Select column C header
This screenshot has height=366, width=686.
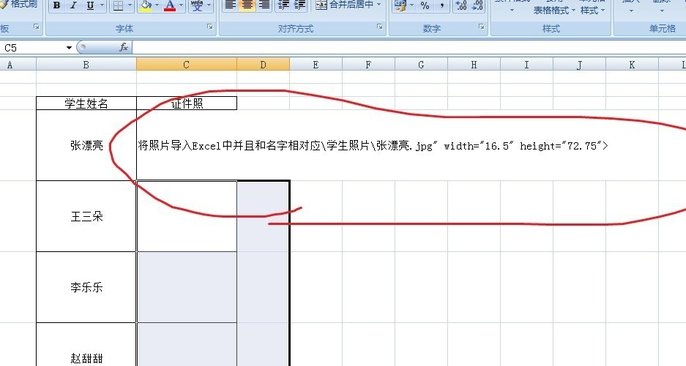pos(186,65)
